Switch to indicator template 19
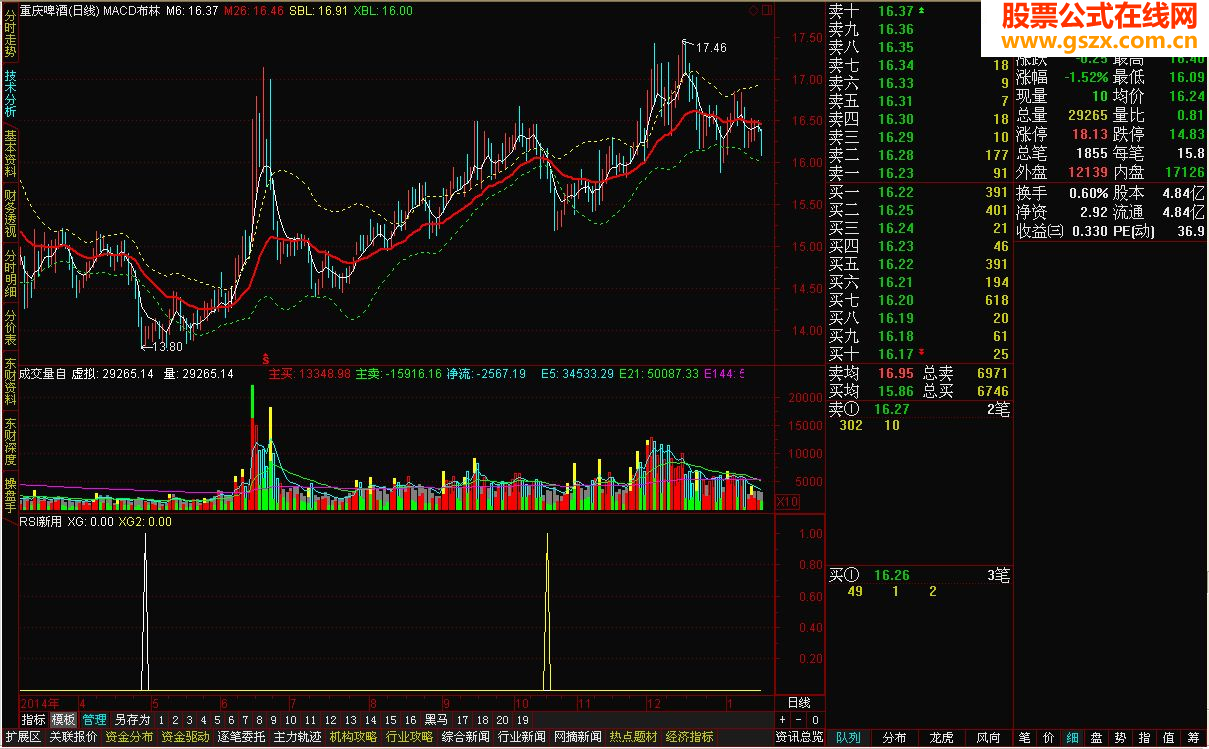 pos(522,719)
